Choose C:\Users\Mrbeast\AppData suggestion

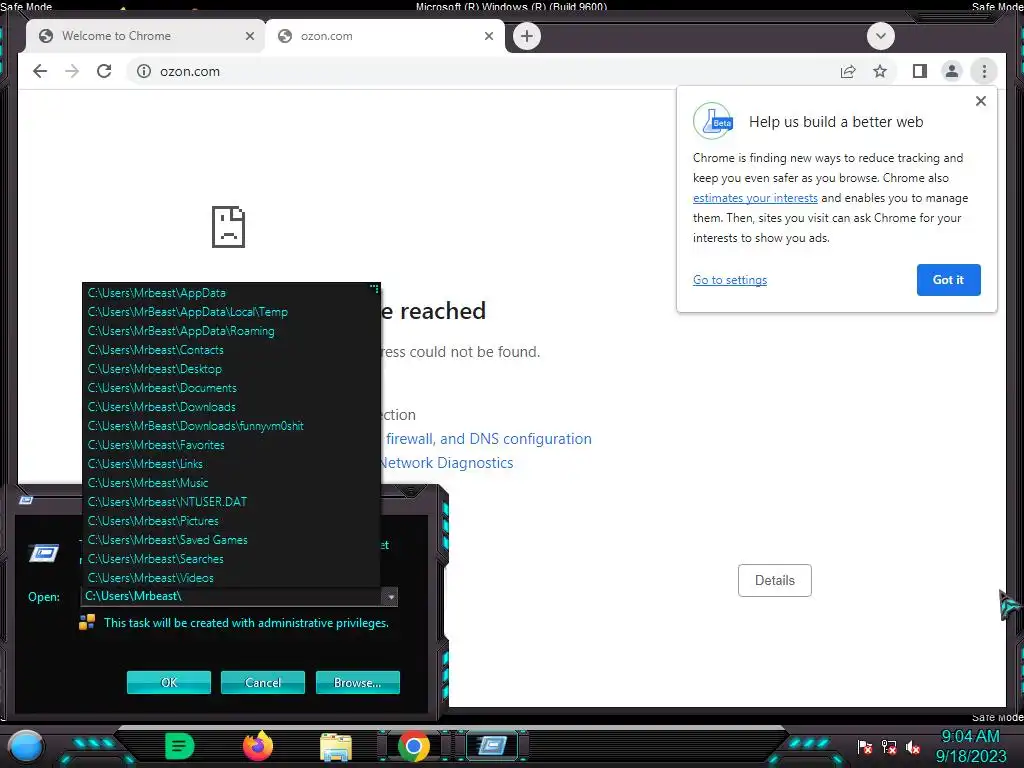pyautogui.click(x=231, y=293)
